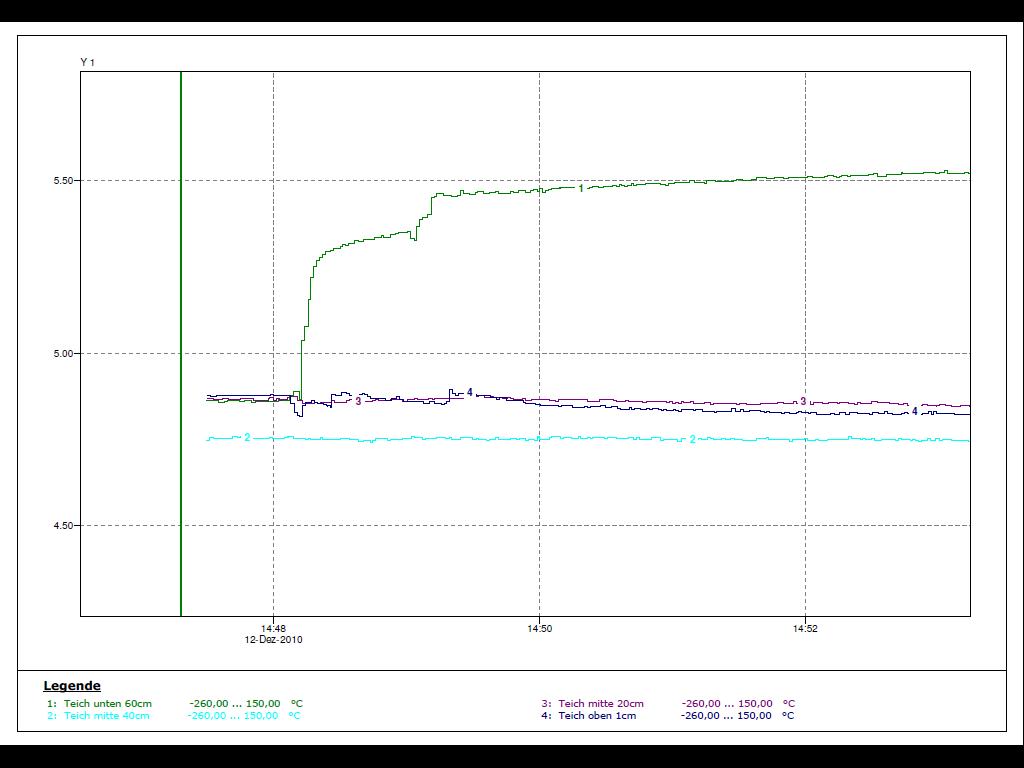Click the Y 1 axis label
The height and width of the screenshot is (768, 1024).
(x=87, y=63)
